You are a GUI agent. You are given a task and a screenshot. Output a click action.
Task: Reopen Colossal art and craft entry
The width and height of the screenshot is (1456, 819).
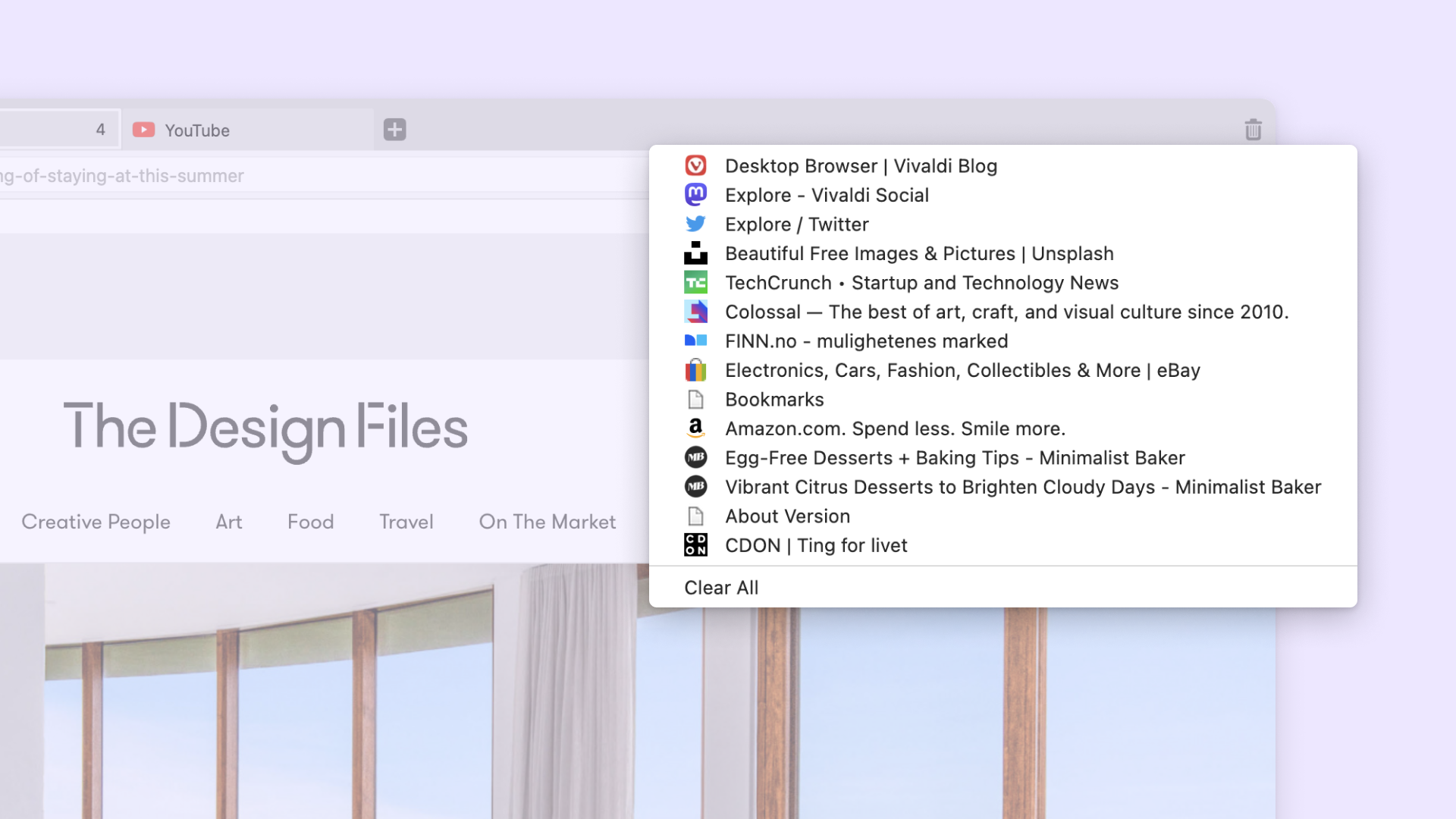[1003, 312]
